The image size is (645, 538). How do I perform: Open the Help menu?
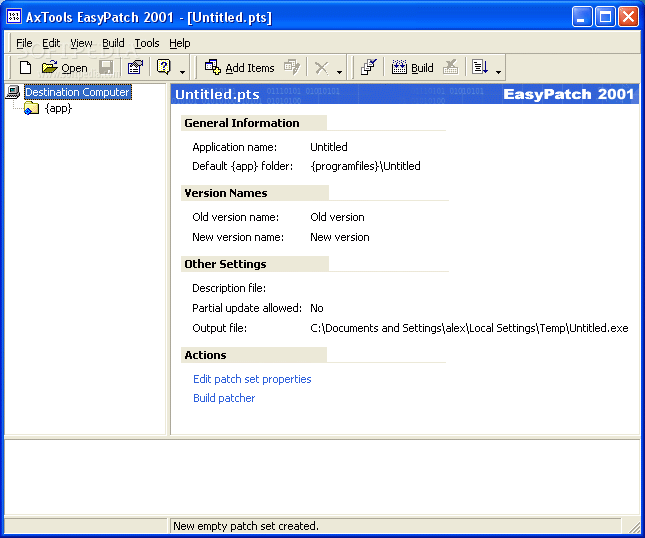(180, 43)
